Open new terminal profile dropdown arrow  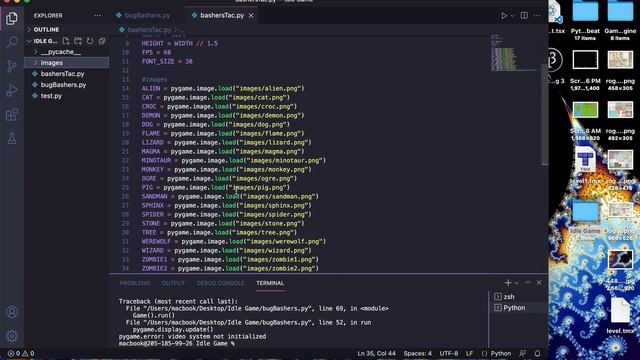[x=516, y=283]
